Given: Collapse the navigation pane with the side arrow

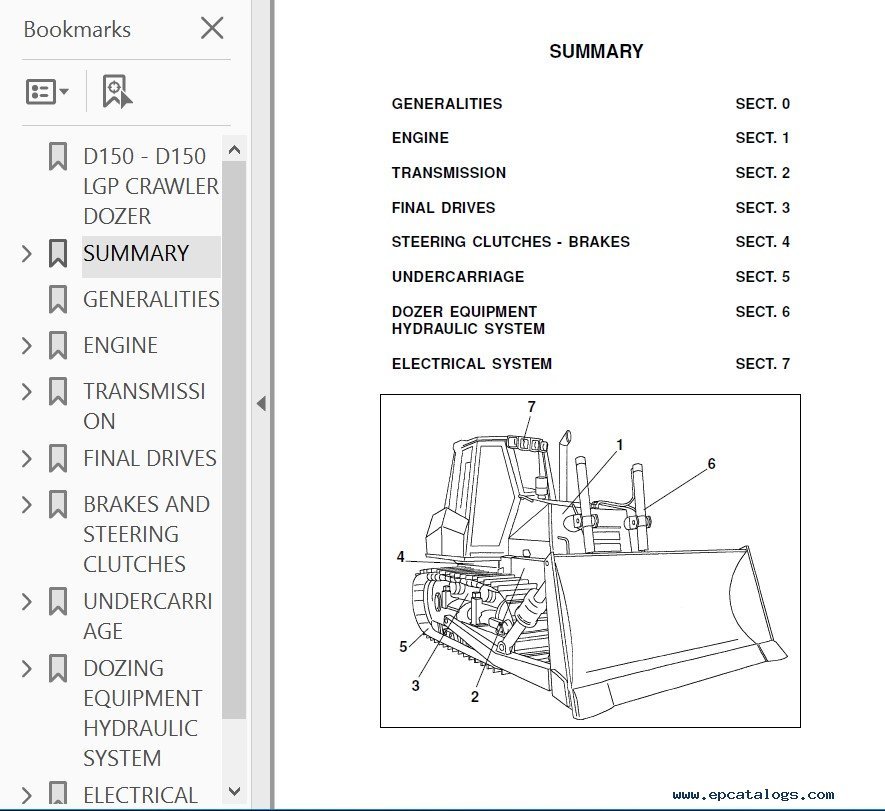Looking at the screenshot, I should pos(261,404).
